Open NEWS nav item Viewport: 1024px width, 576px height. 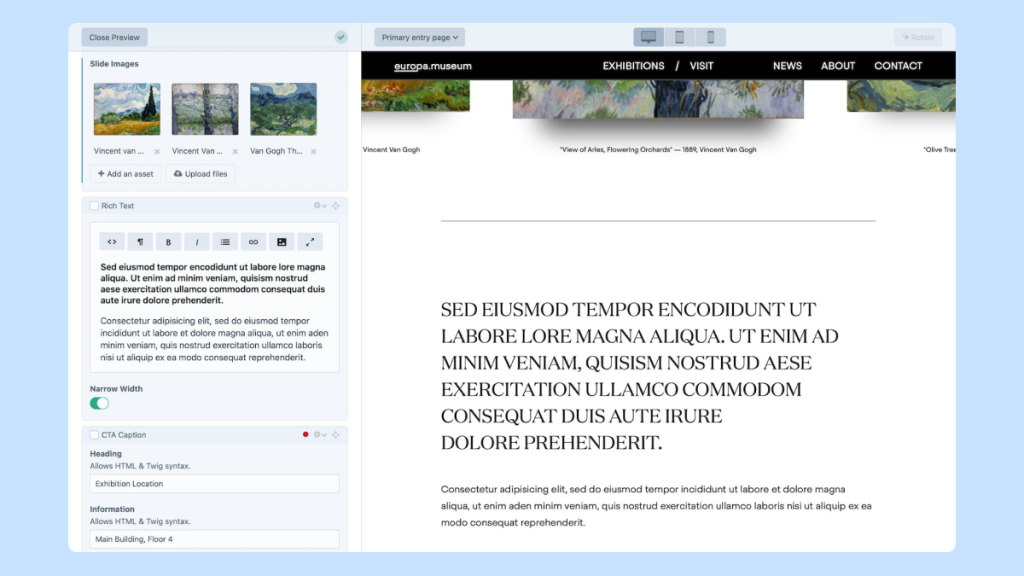tap(787, 66)
